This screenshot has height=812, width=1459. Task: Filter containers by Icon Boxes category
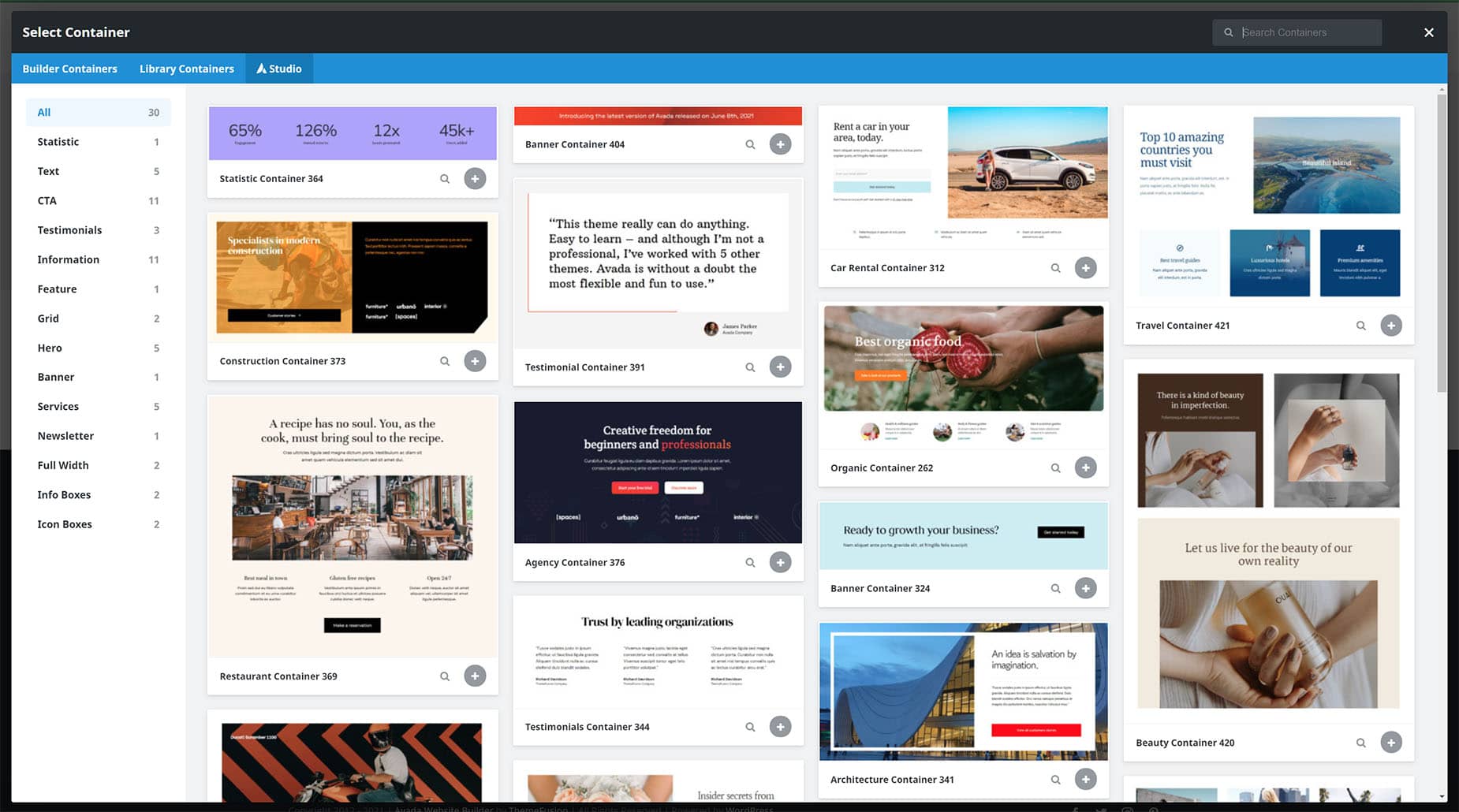(x=99, y=524)
